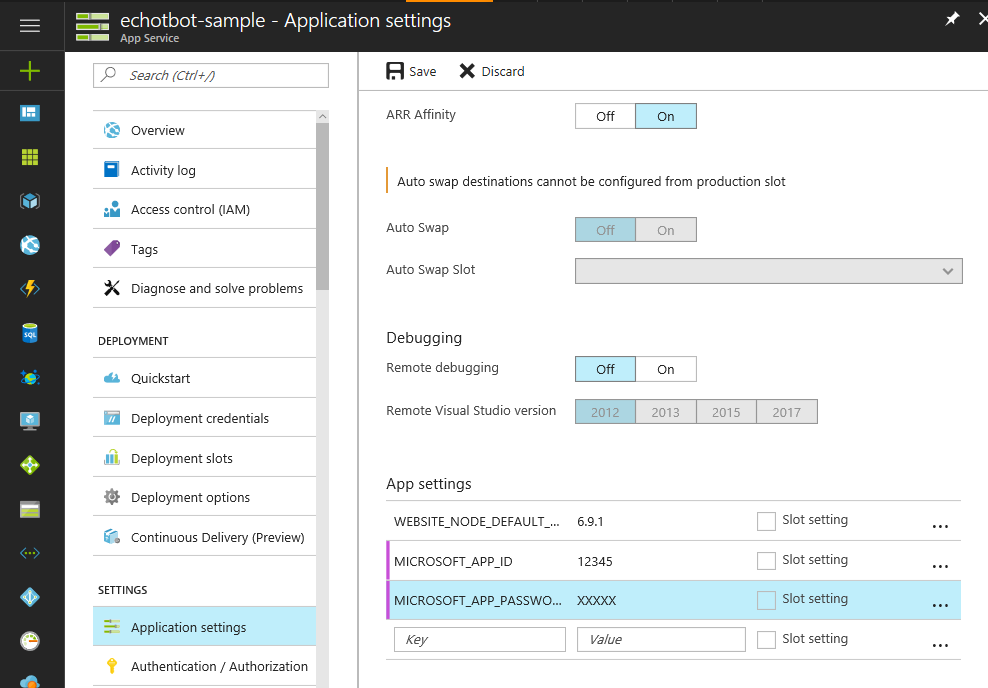The width and height of the screenshot is (988, 688).
Task: Select Visual Studio version 2013
Action: point(665,412)
